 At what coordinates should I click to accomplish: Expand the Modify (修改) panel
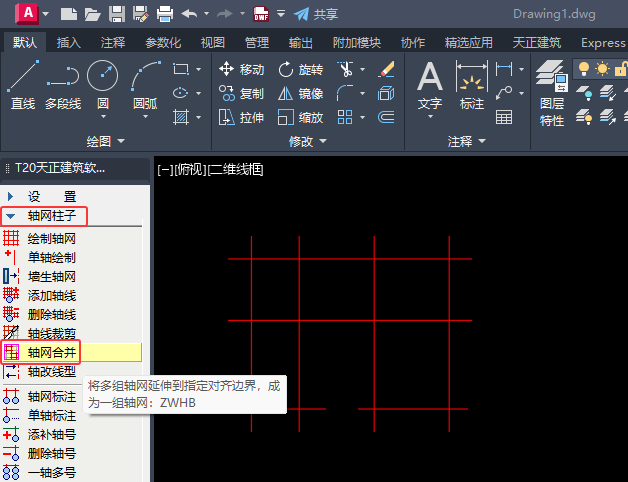[308, 141]
